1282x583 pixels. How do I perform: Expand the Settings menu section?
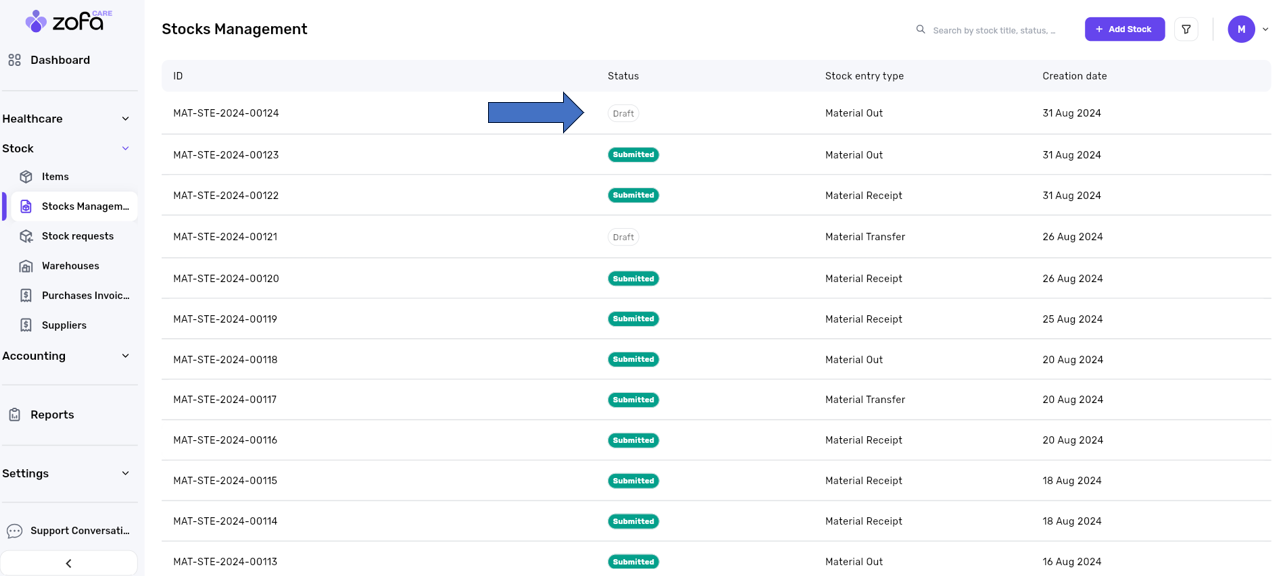coord(125,474)
